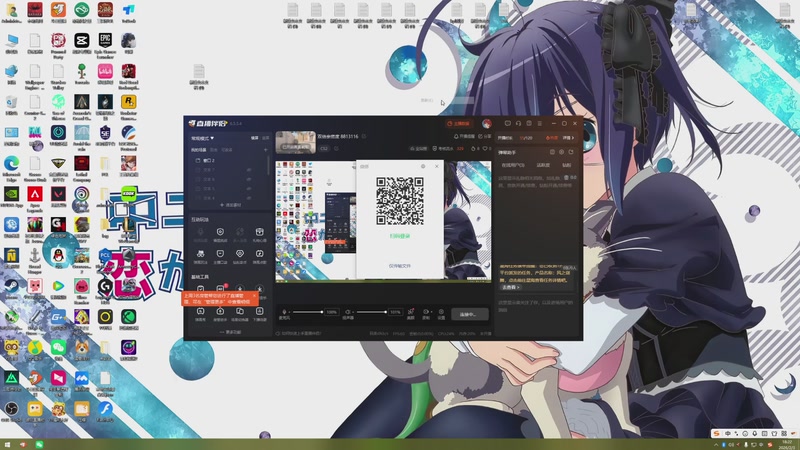The height and width of the screenshot is (450, 800).
Task: Switch to the 活跃度 tab
Action: point(543,165)
